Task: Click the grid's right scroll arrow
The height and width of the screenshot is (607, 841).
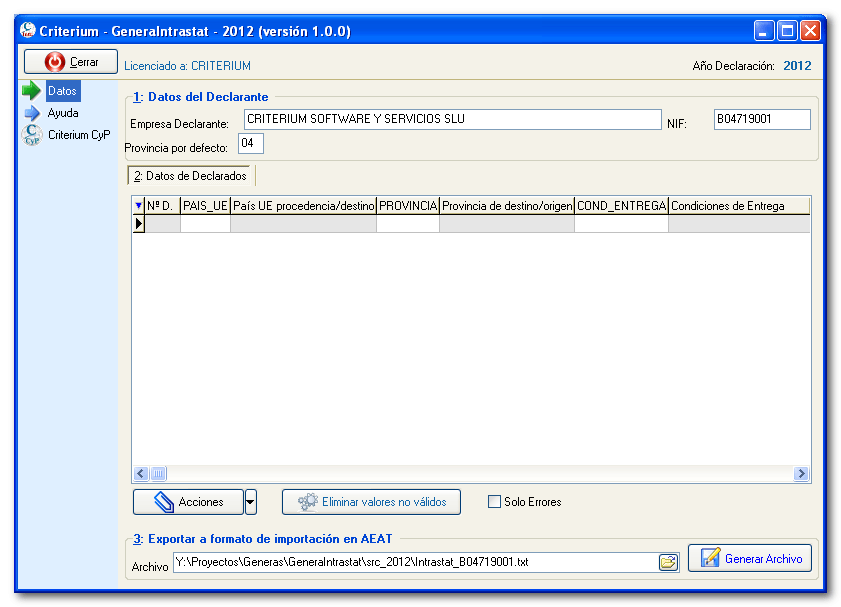Action: tap(801, 473)
